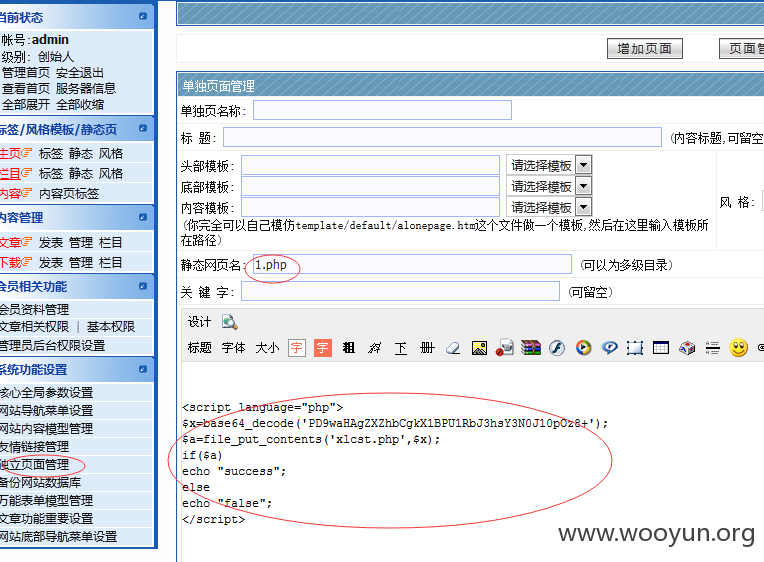This screenshot has height=562, width=764.
Task: Collapse the 标签/风格模板/静态页 panel
Action: pos(143,128)
